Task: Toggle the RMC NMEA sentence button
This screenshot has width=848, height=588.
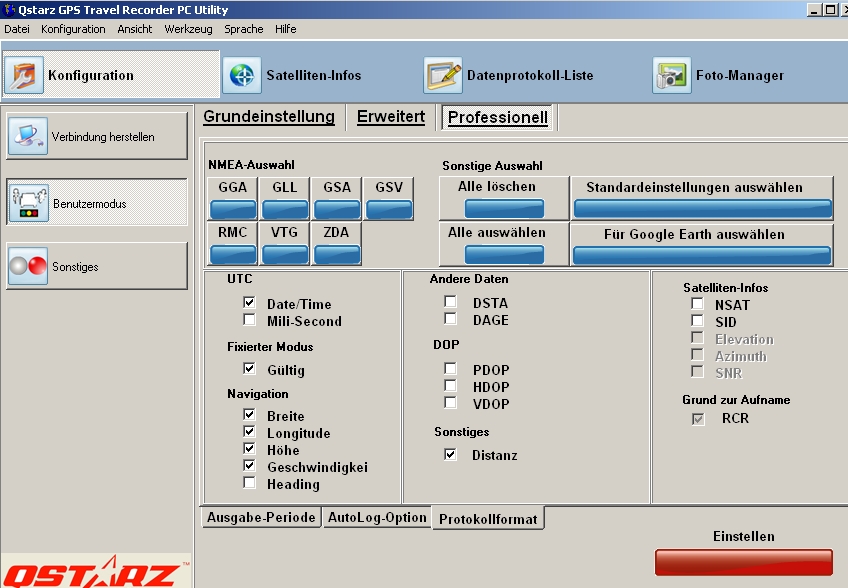Action: (x=233, y=243)
